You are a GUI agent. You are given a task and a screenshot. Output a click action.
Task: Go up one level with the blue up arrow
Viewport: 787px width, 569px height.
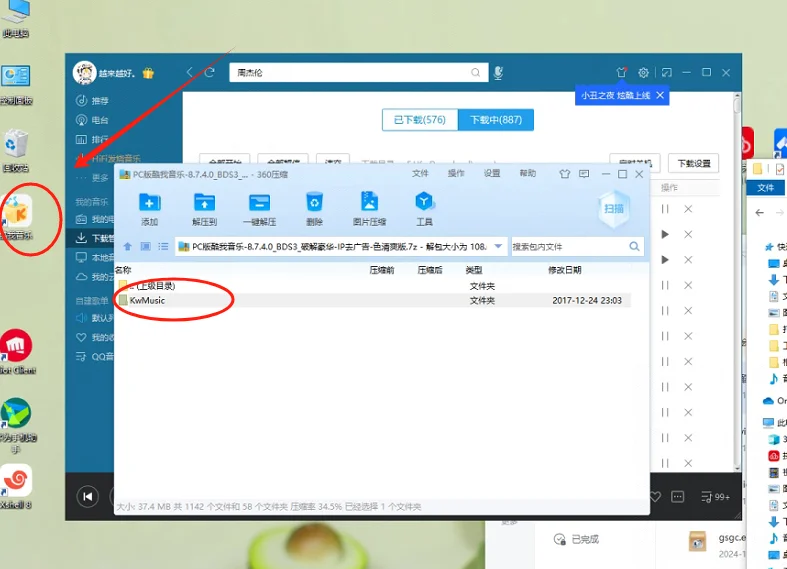127,246
